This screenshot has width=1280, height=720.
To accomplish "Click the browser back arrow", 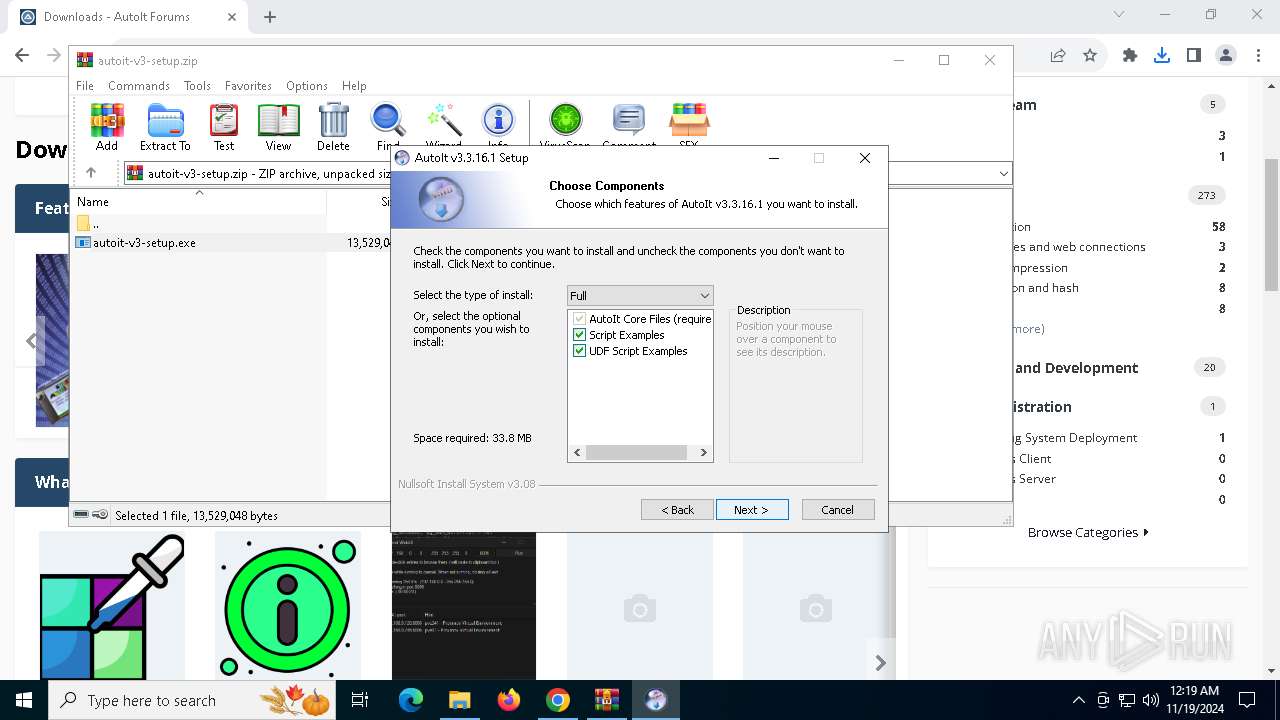I will click(x=22, y=56).
